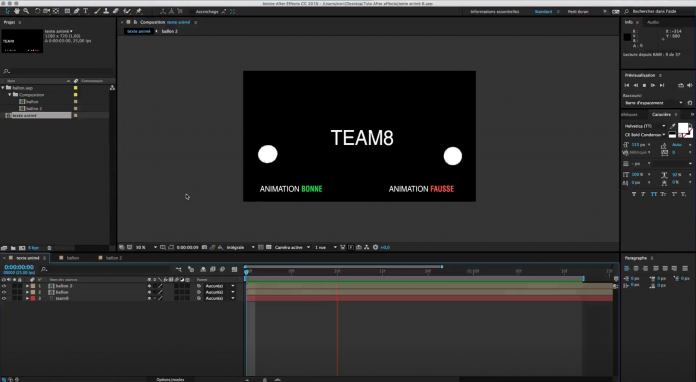Select the Roto Brush tool
Screen dimensions: 696x382
[x=127, y=11]
